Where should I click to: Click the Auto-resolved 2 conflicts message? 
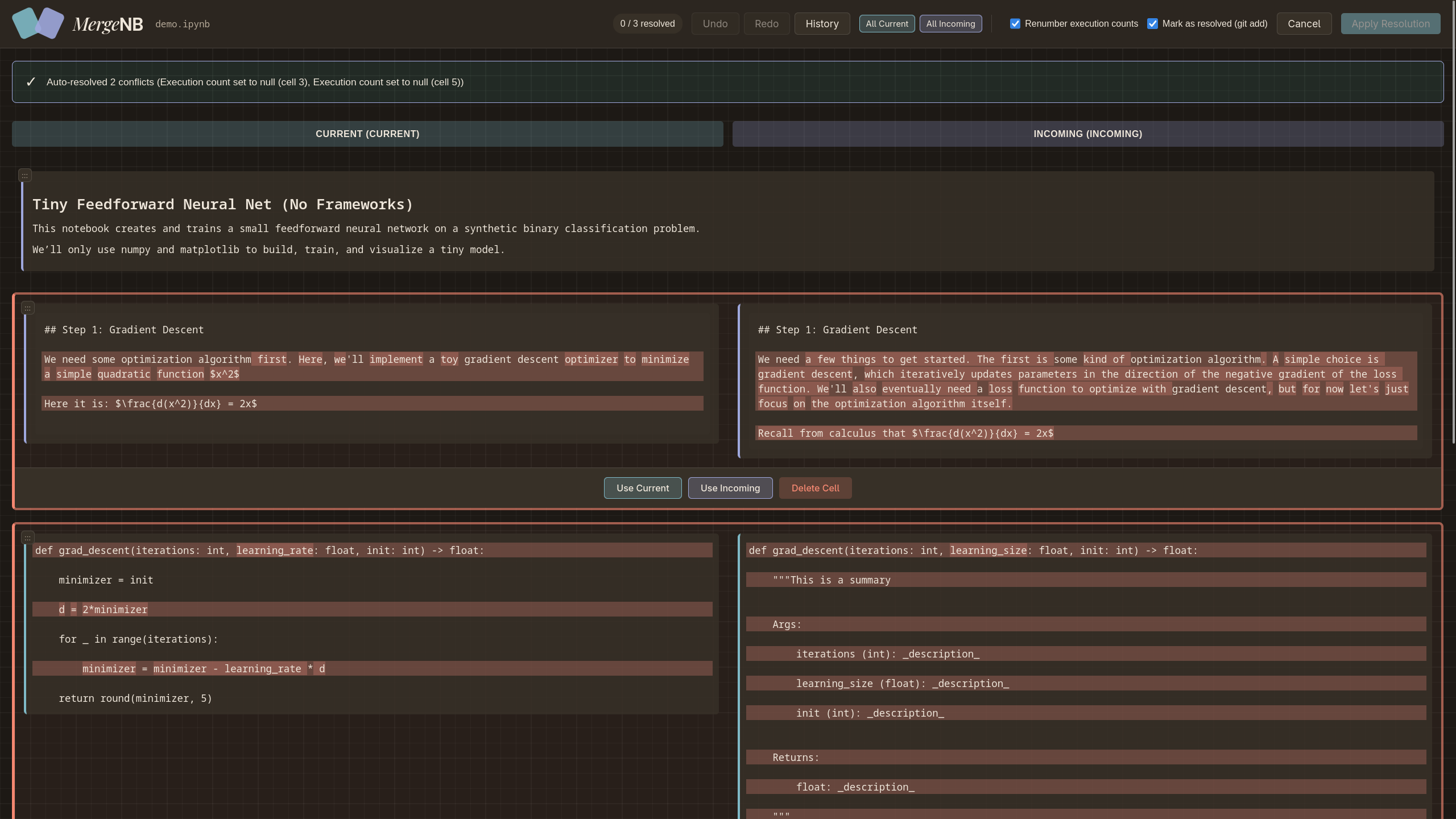255,82
